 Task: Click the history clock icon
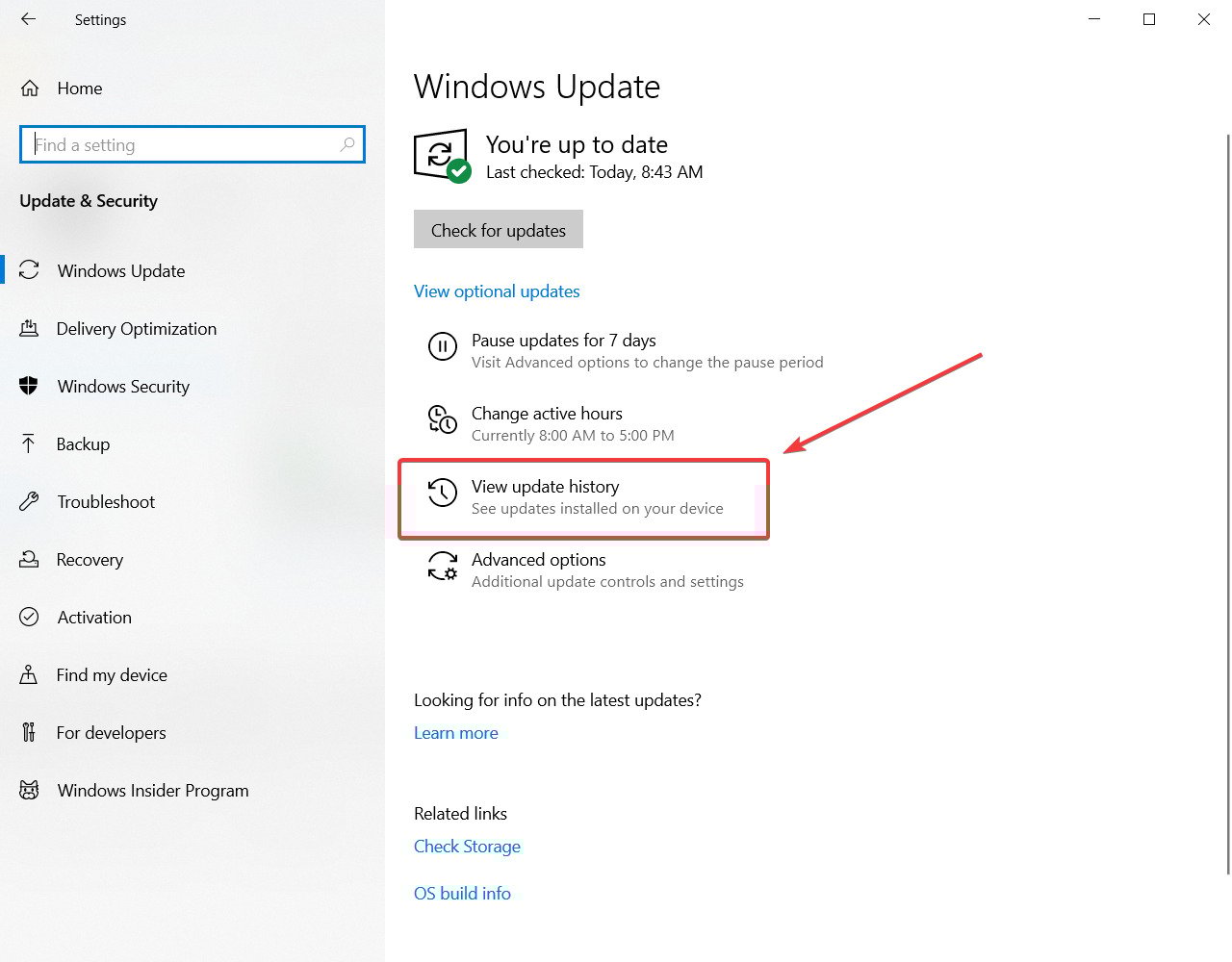[443, 493]
